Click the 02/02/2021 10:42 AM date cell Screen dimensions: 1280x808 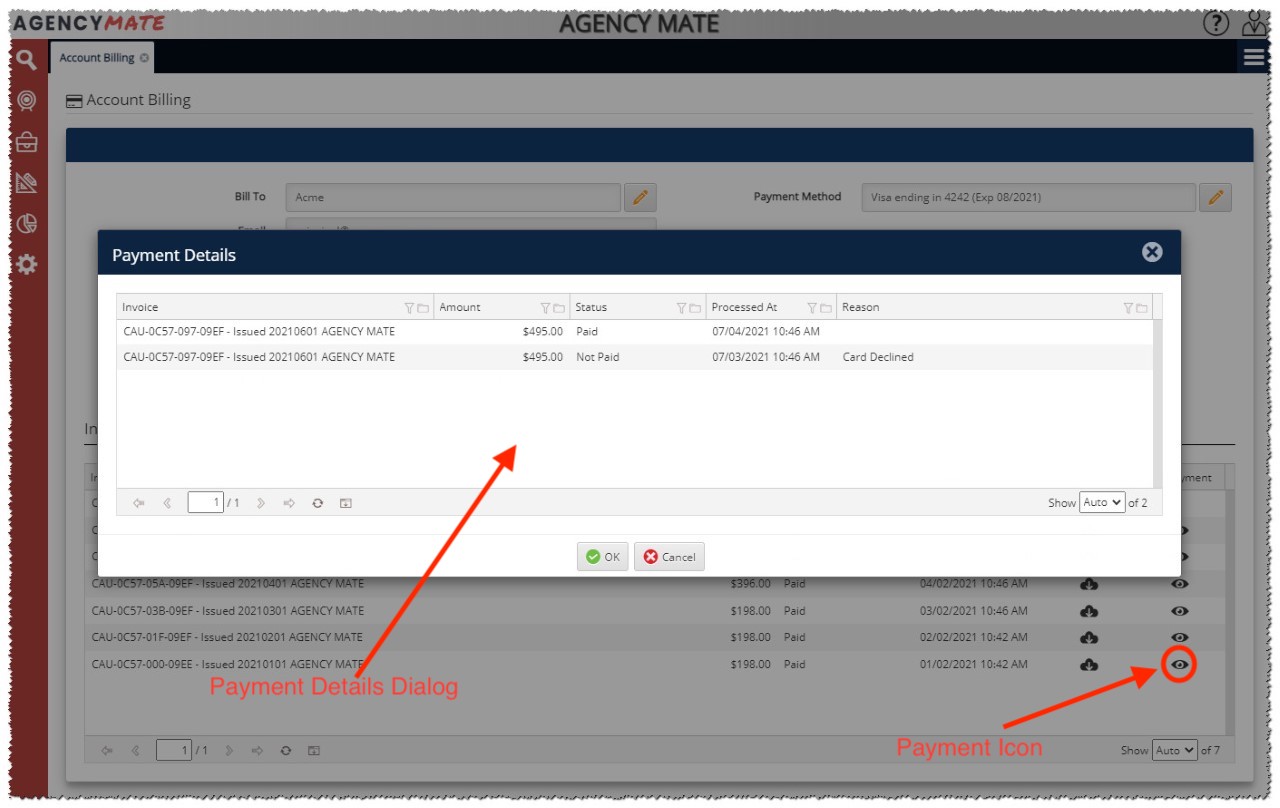(x=973, y=638)
